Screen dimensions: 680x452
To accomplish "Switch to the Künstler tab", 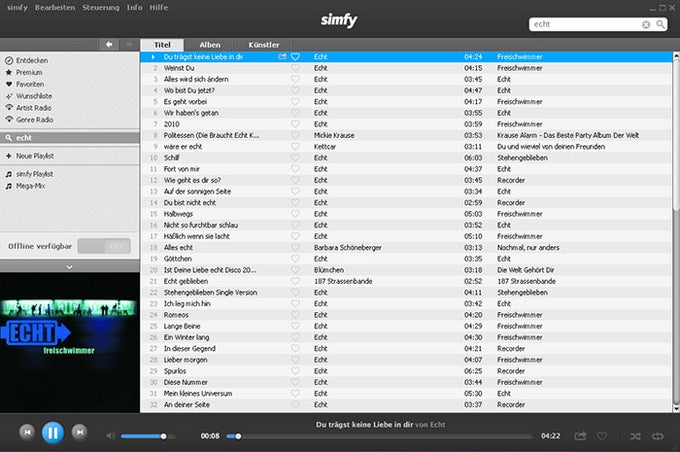I will (x=264, y=45).
